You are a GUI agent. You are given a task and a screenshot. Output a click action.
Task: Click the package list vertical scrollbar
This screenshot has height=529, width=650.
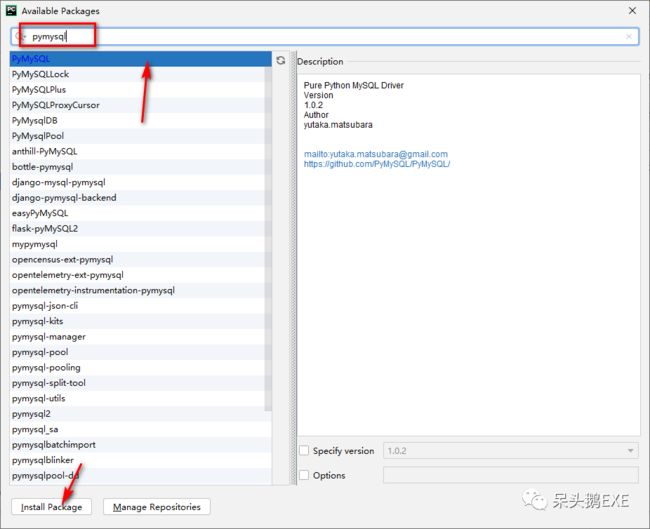coord(268,238)
